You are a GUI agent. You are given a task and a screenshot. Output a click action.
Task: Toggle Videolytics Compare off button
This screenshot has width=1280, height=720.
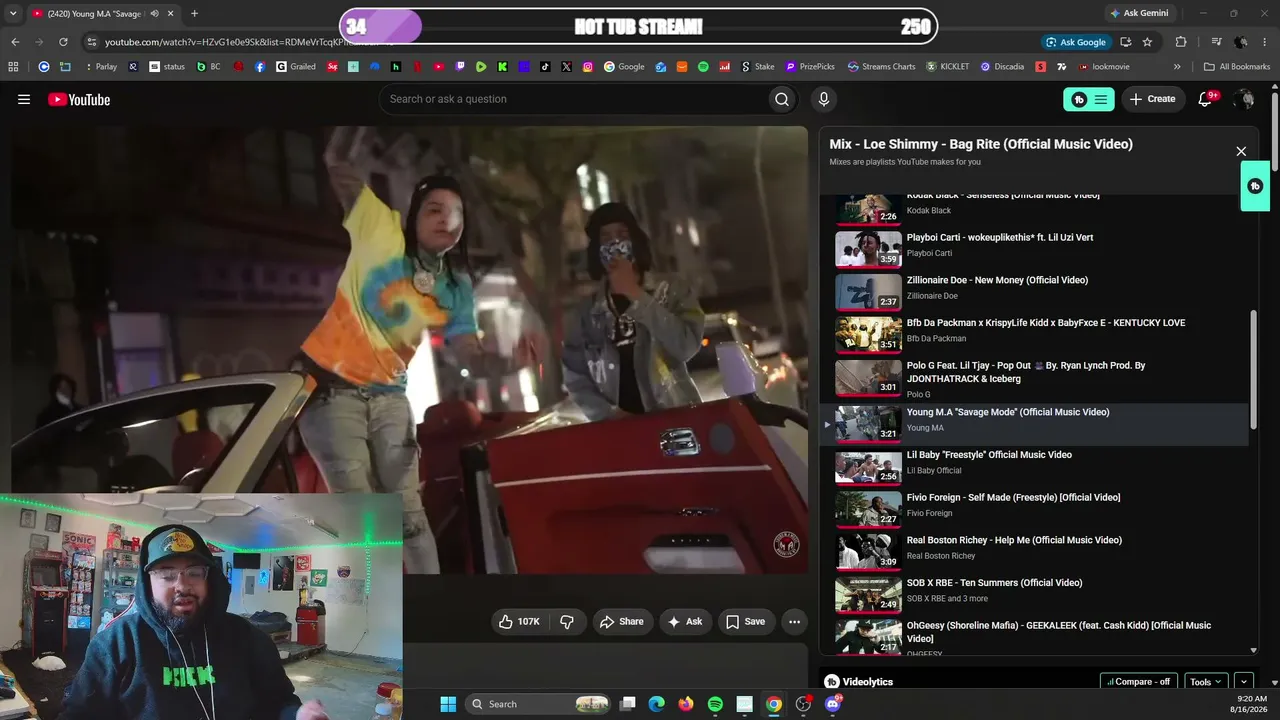coord(1137,682)
